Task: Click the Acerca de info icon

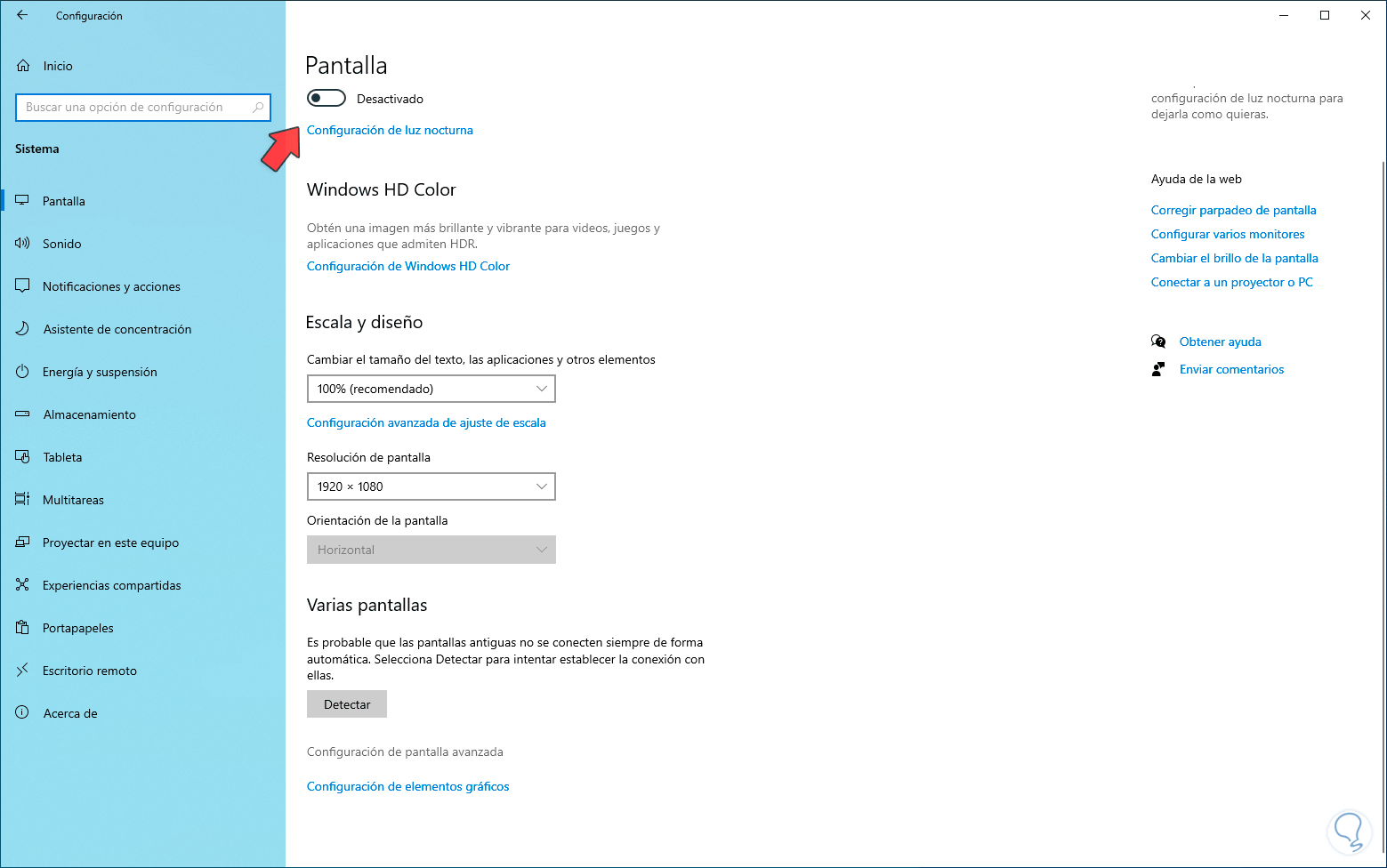Action: click(x=22, y=713)
